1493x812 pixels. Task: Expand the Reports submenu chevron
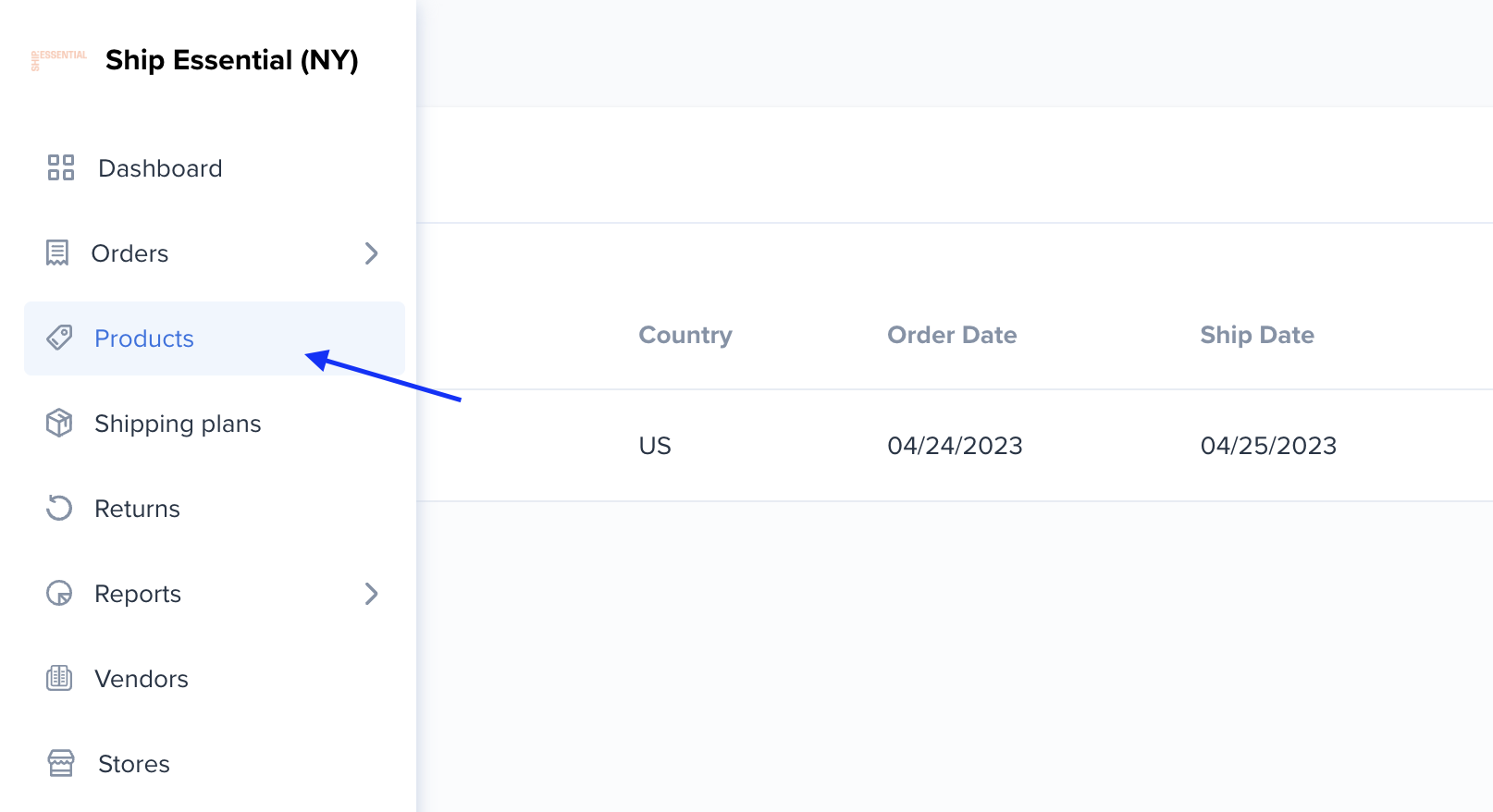coord(372,594)
